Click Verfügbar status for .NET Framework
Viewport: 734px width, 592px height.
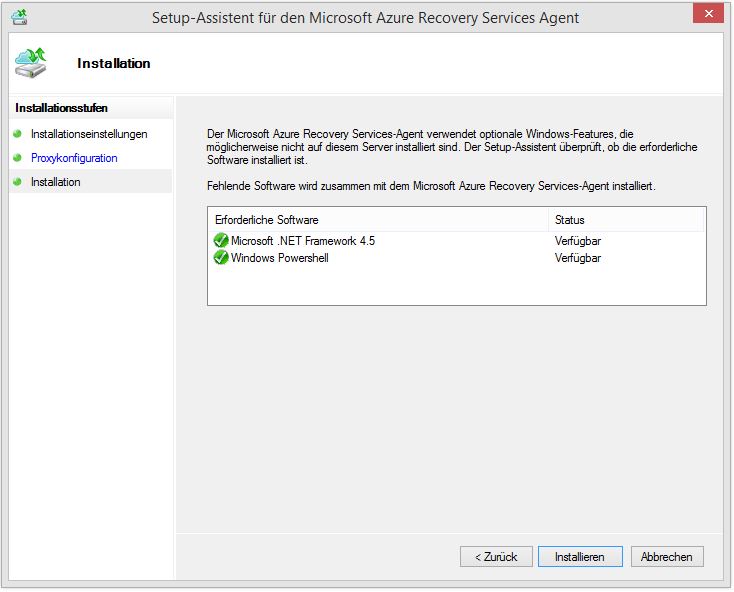pos(578,241)
